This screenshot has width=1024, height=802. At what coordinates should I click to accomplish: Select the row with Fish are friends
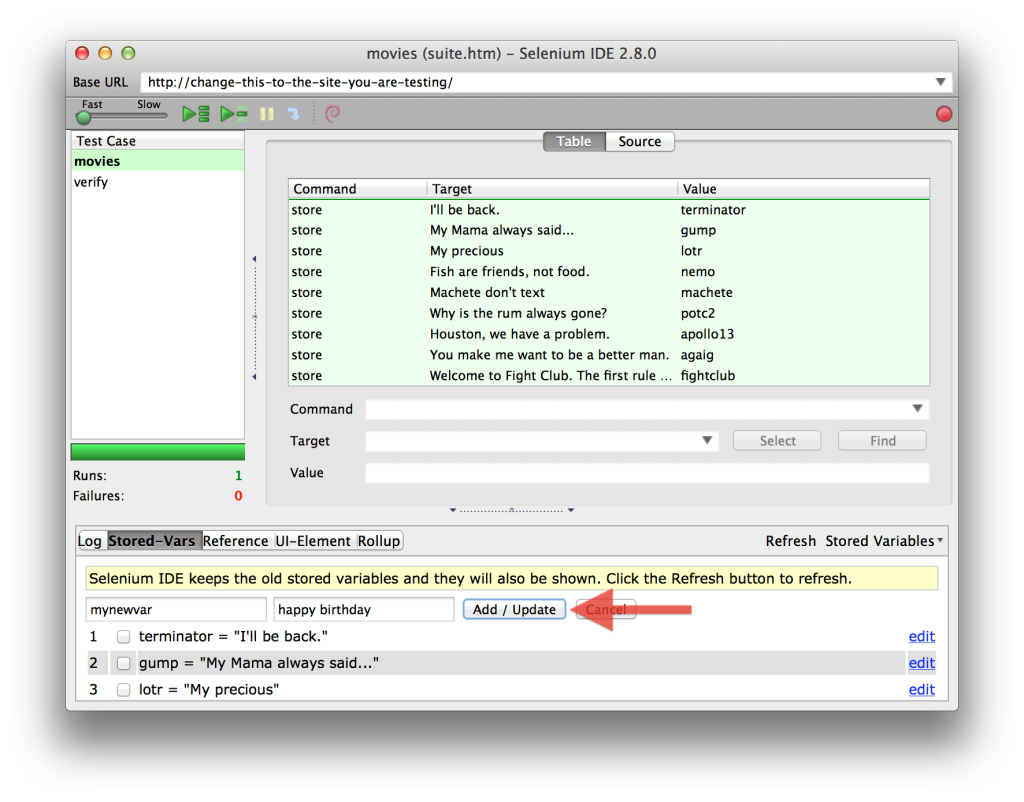click(609, 272)
